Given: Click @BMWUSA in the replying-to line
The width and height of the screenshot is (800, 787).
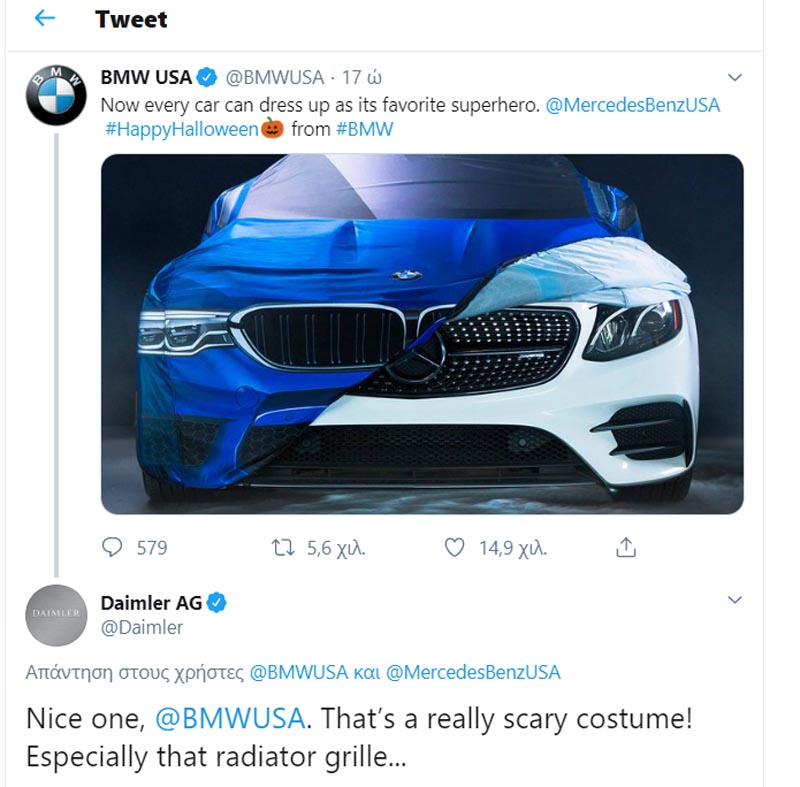Looking at the screenshot, I should [297, 672].
